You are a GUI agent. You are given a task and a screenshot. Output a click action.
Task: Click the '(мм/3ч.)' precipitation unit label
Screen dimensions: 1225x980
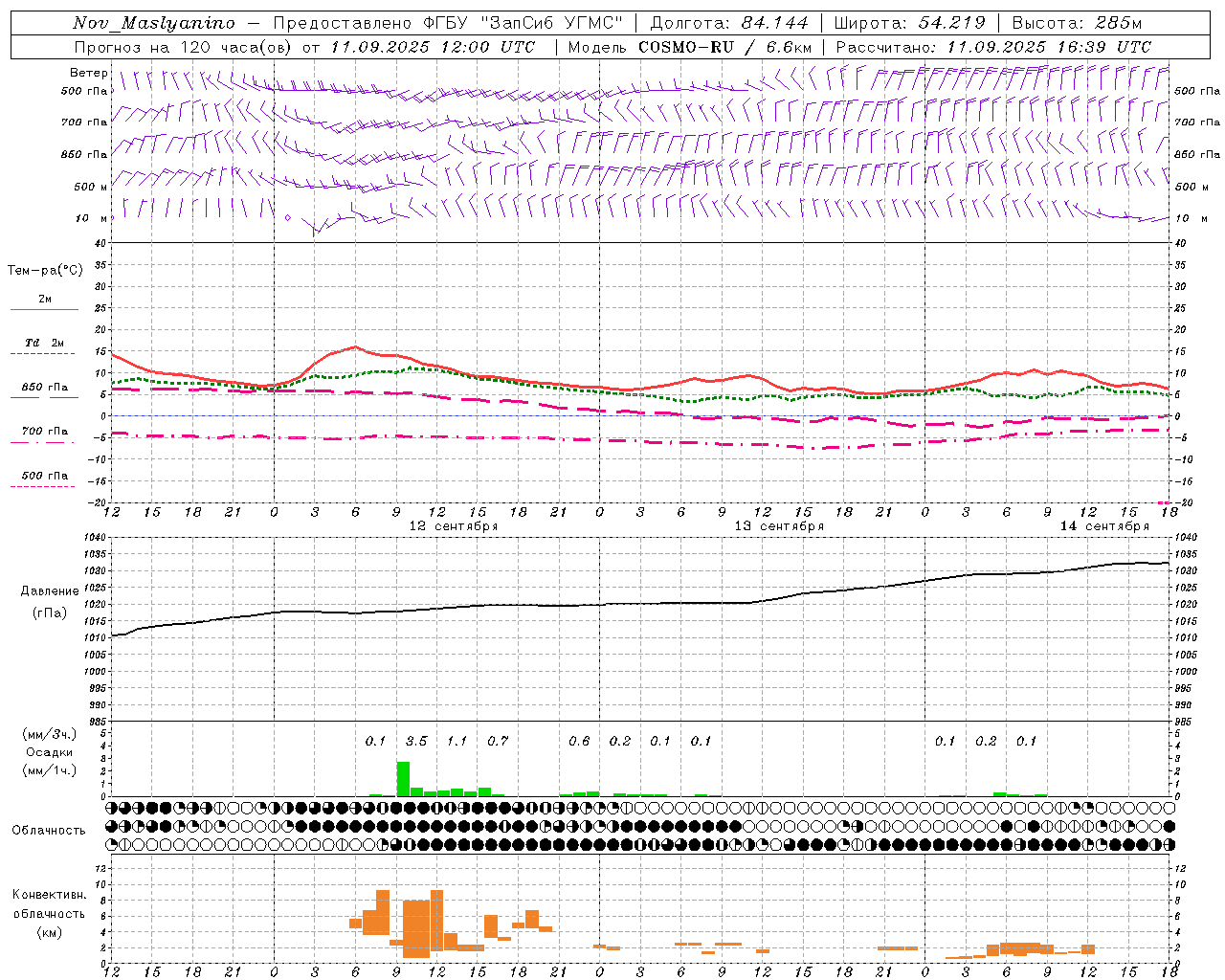(x=50, y=734)
